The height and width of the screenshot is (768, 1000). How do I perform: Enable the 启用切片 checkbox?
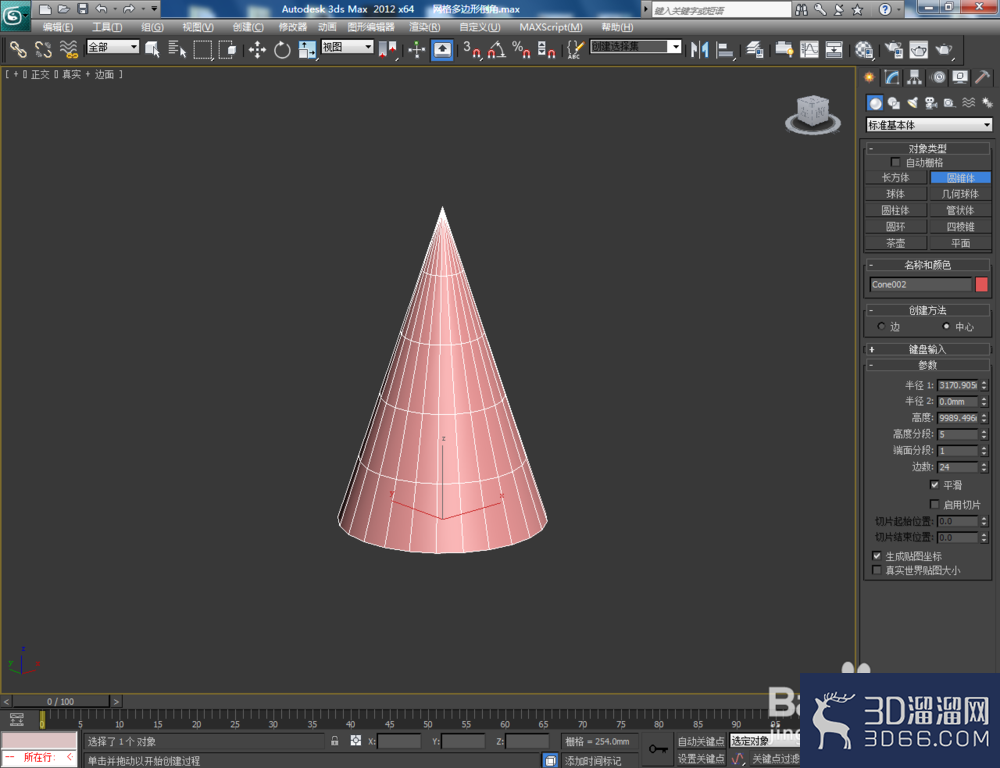[x=934, y=505]
